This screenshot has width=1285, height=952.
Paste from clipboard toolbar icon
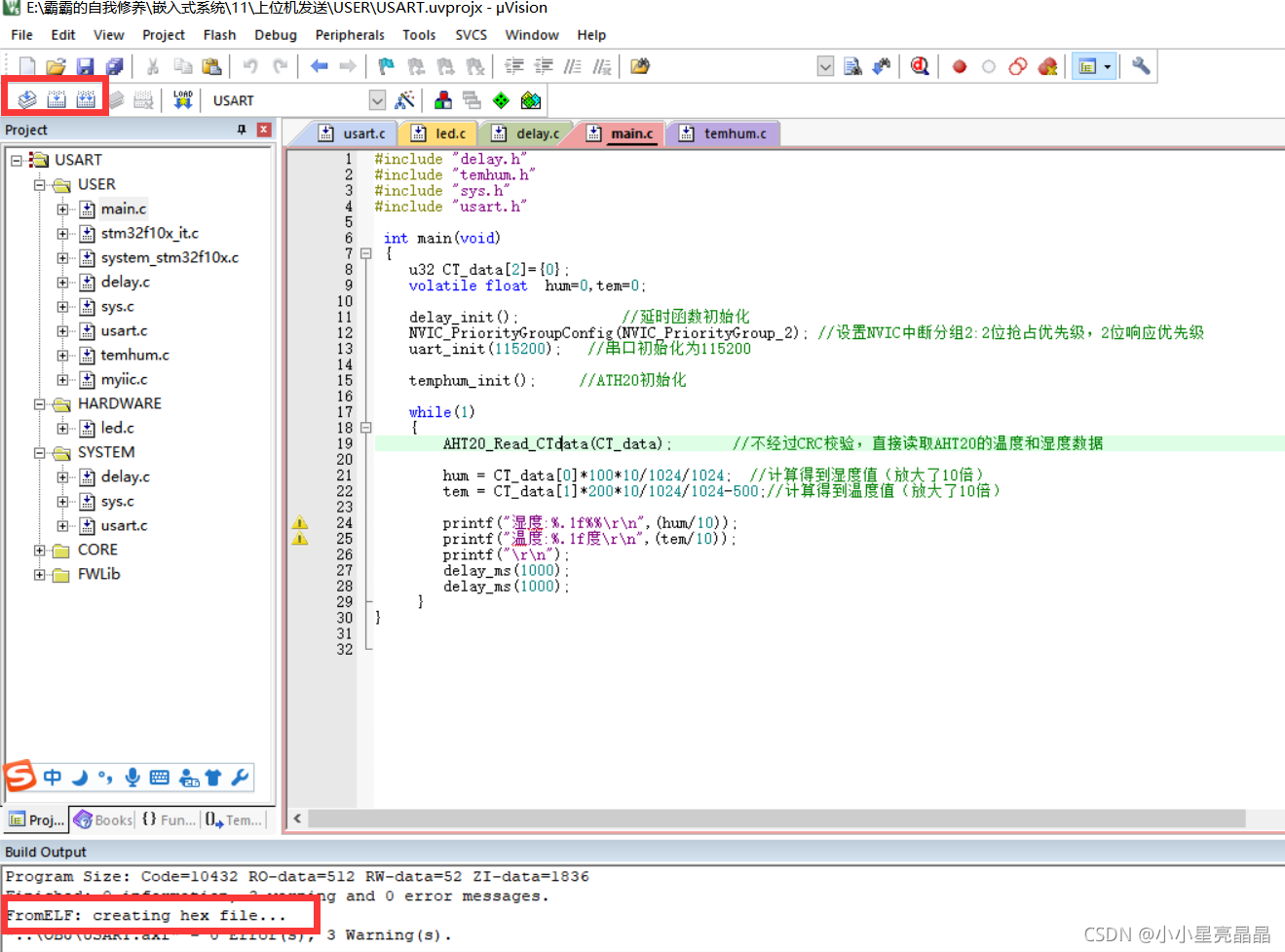pyautogui.click(x=211, y=66)
